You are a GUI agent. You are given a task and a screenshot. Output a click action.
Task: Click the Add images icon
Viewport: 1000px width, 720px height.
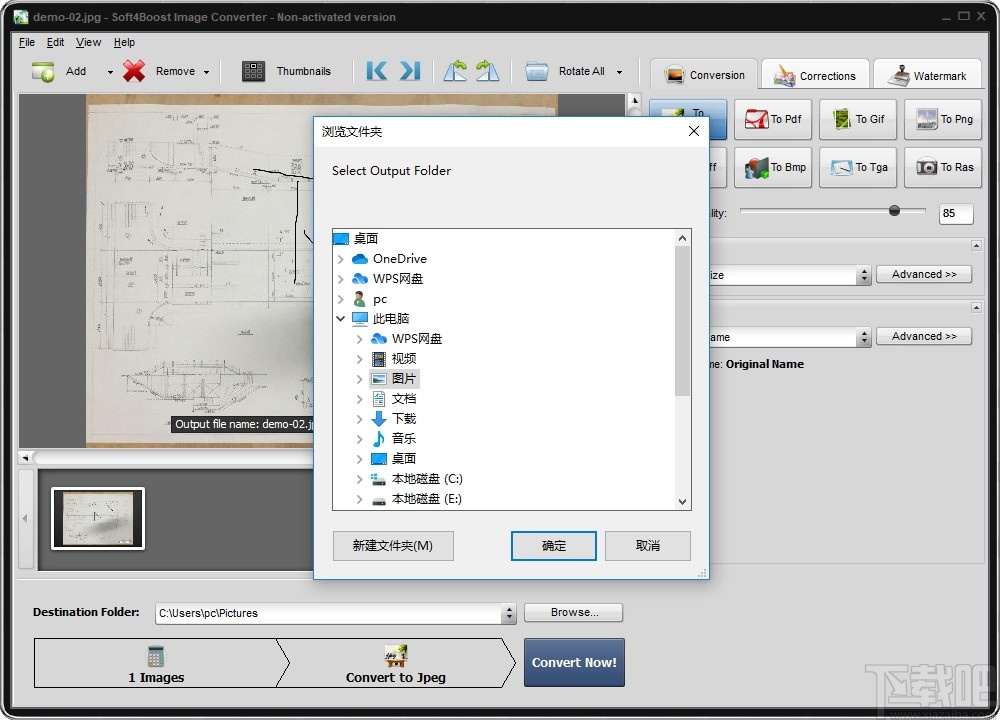(x=41, y=71)
